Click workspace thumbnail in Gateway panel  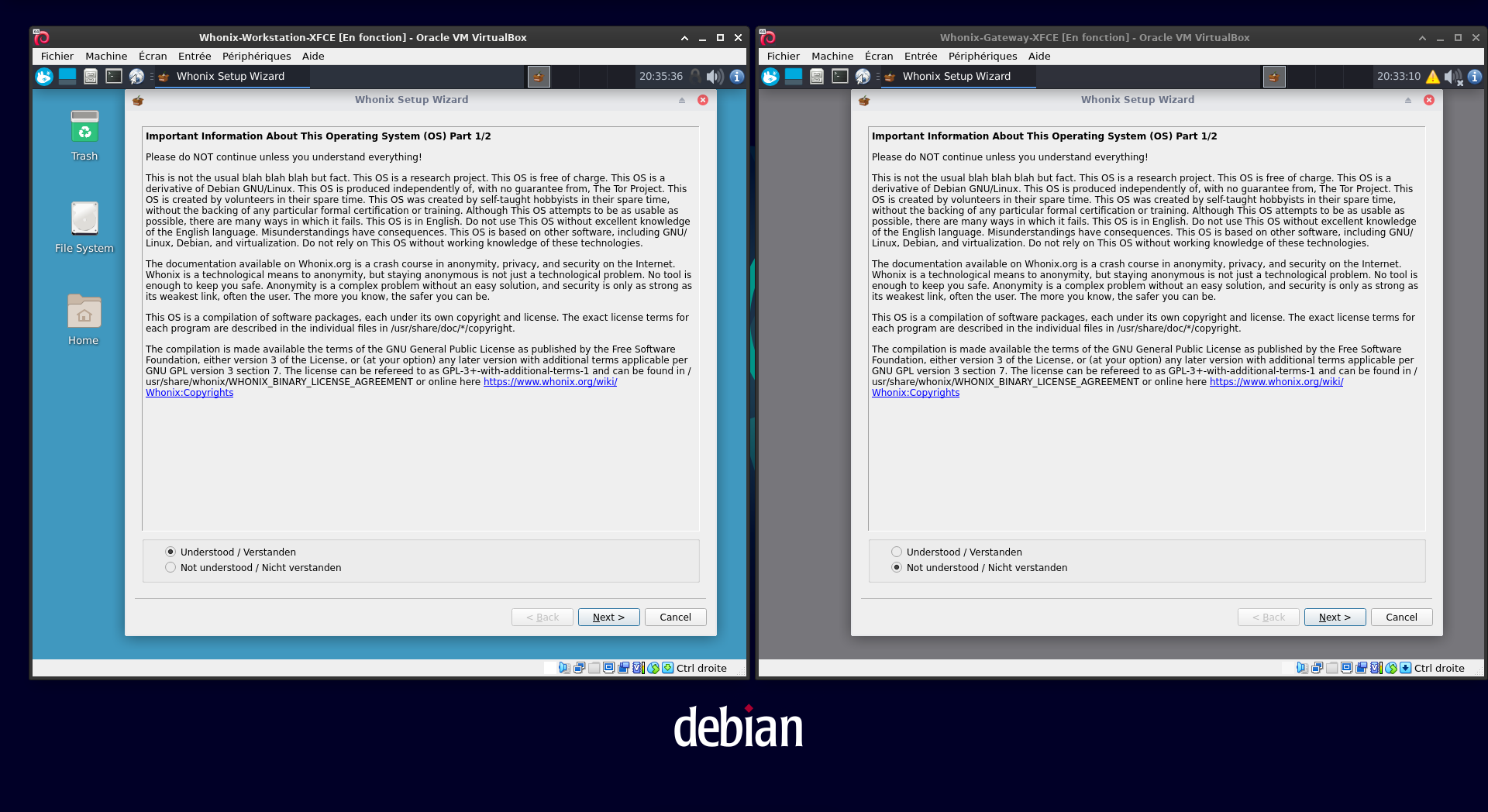[1274, 76]
